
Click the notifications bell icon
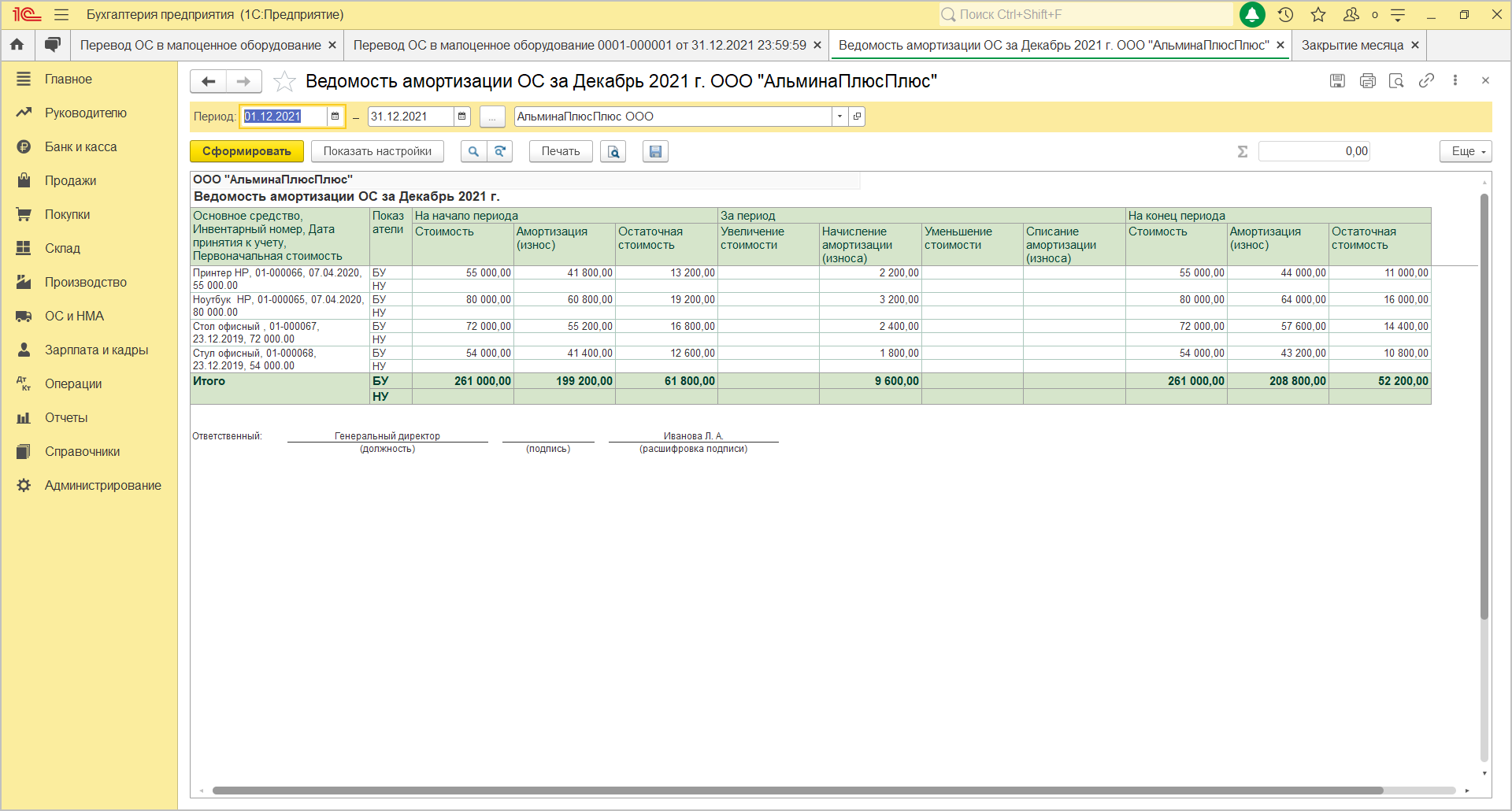(x=1252, y=14)
